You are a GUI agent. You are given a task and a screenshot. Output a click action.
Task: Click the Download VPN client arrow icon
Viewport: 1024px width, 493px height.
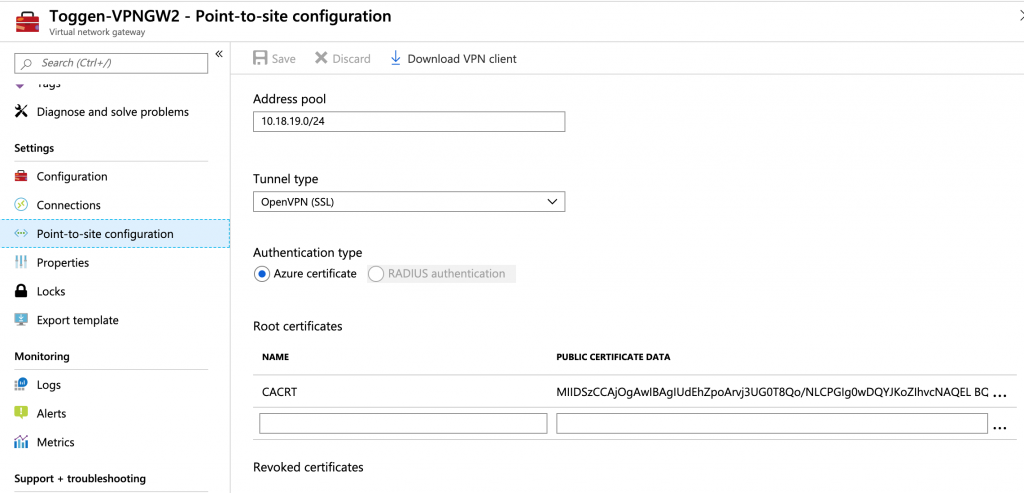[x=395, y=59]
